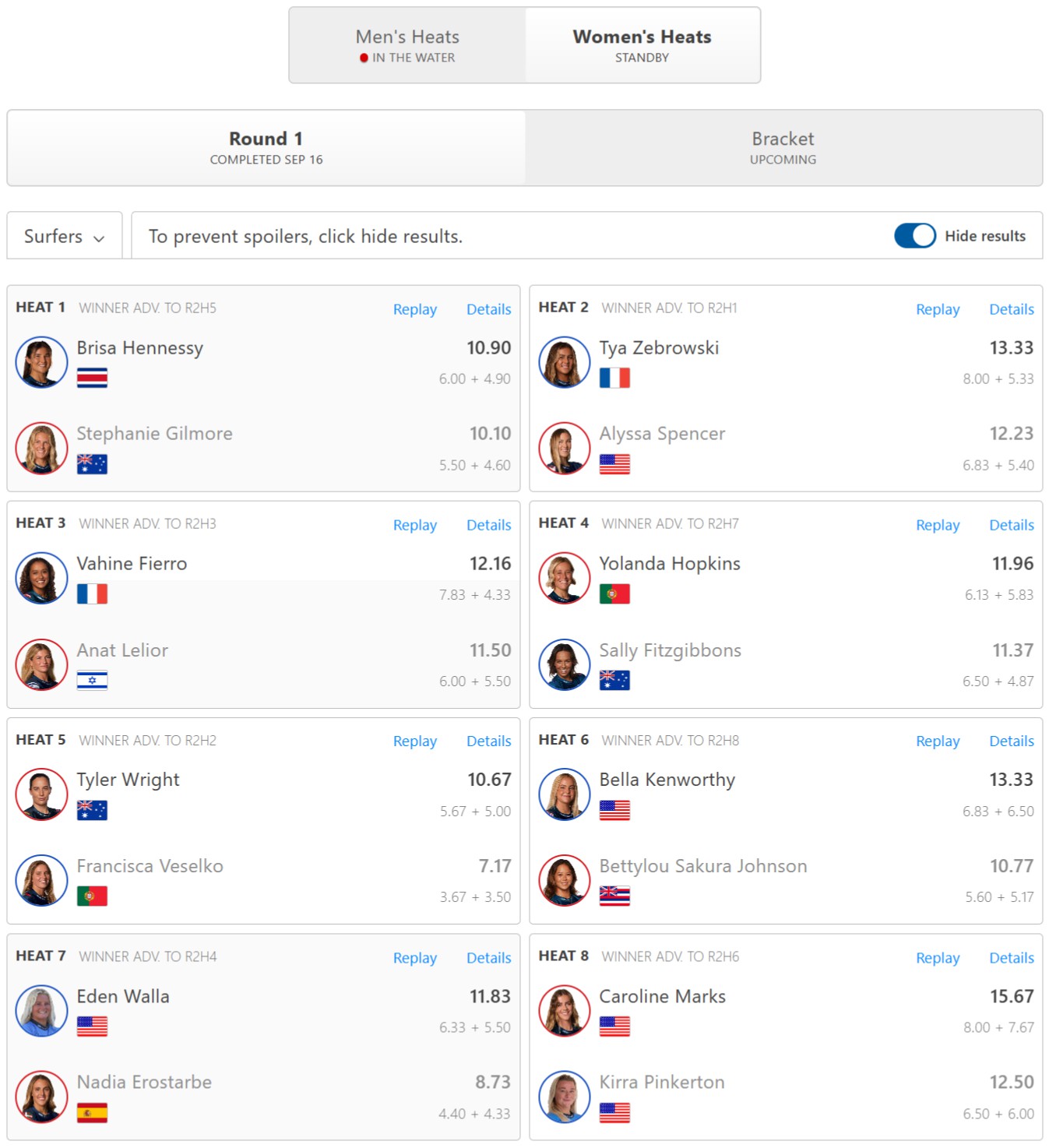Screen dimensions: 1049x1148
Task: Click Israel flag under Anat Lelior
Action: [x=92, y=681]
